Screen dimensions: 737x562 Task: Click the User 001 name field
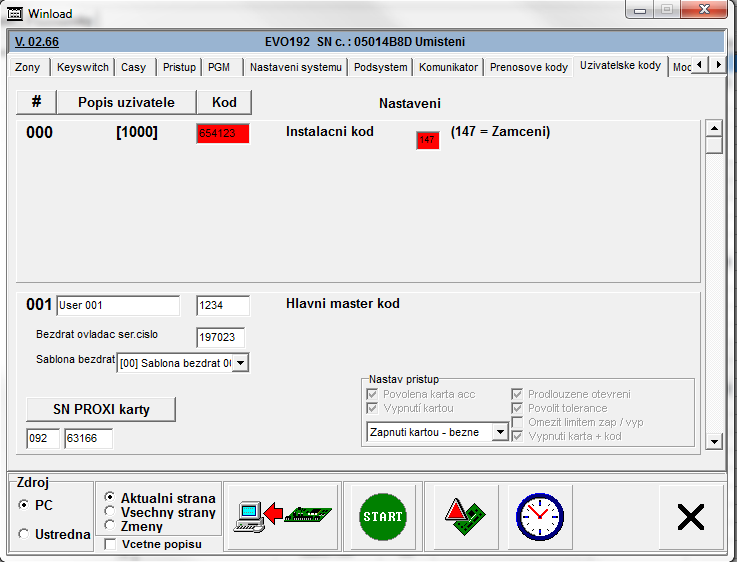[117, 305]
